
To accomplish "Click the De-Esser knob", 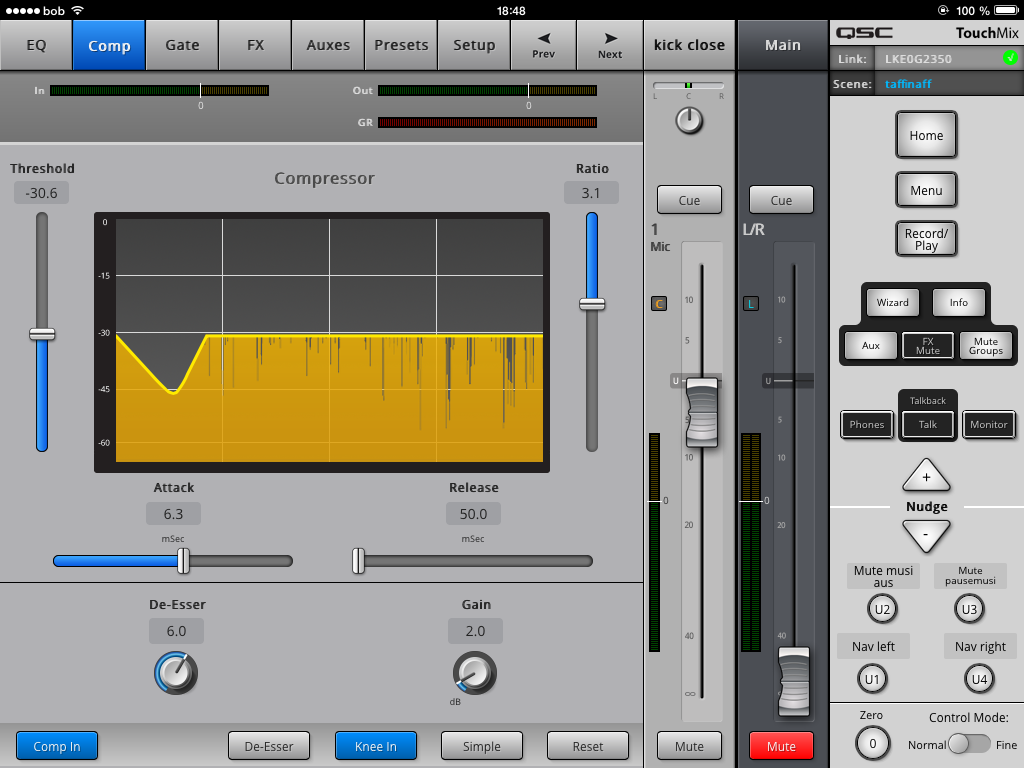I will [176, 673].
